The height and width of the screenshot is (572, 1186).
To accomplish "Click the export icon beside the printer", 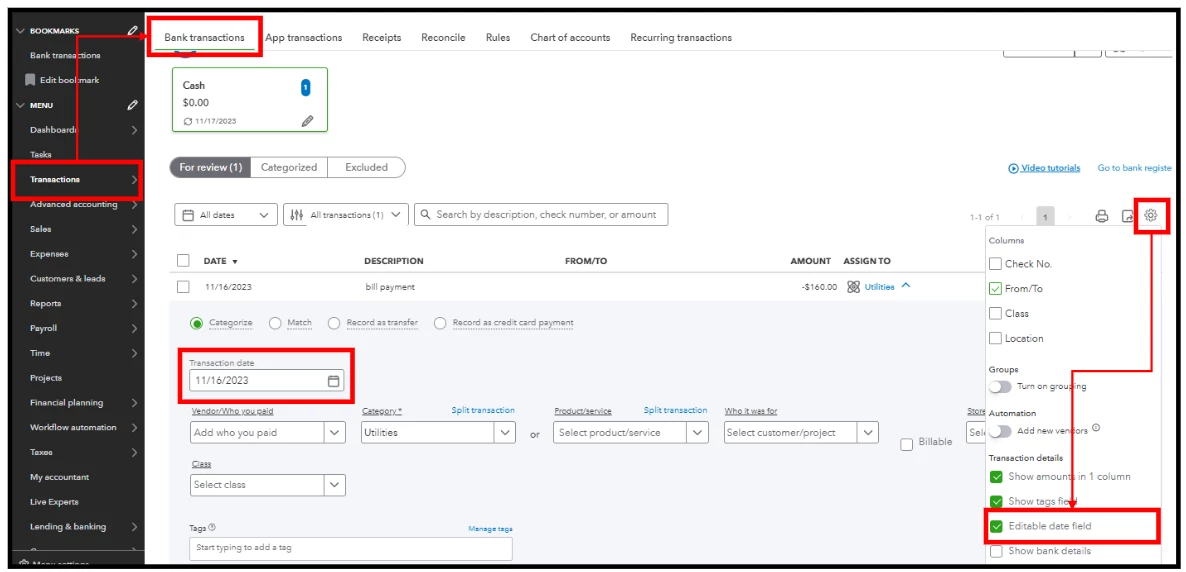I will click(1127, 216).
